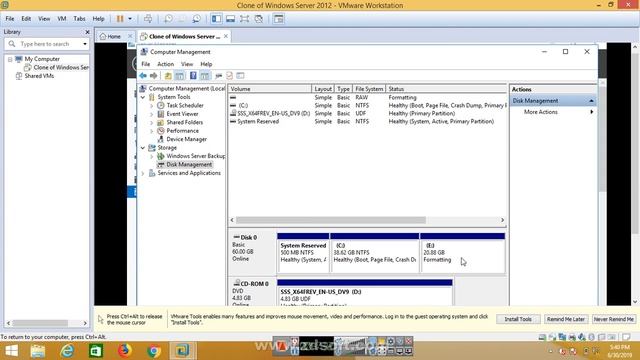The width and height of the screenshot is (640, 360).
Task: Toggle the show/hide console tree icon
Action: (180, 76)
